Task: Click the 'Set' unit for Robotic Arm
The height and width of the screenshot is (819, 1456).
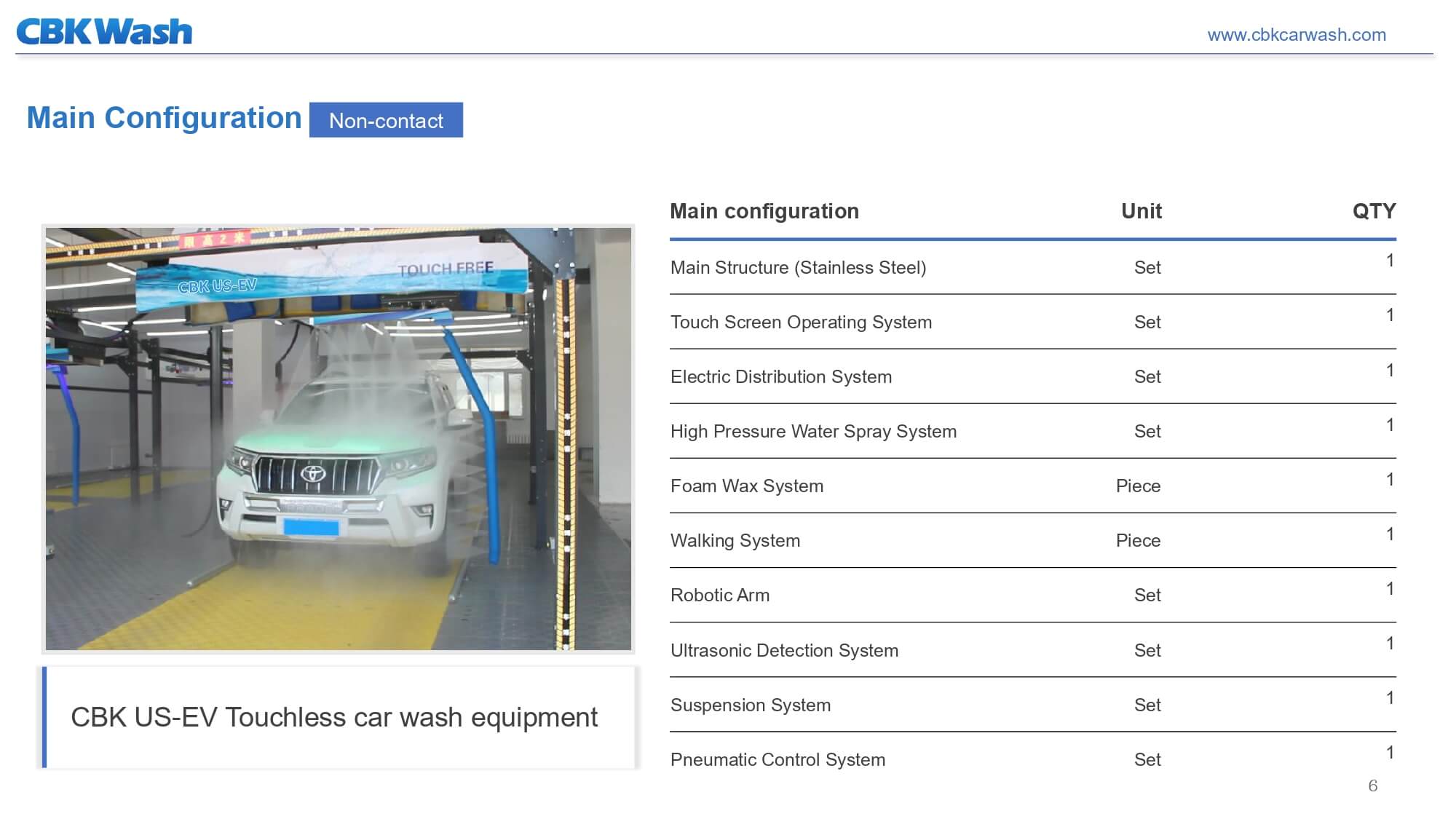Action: point(1147,596)
